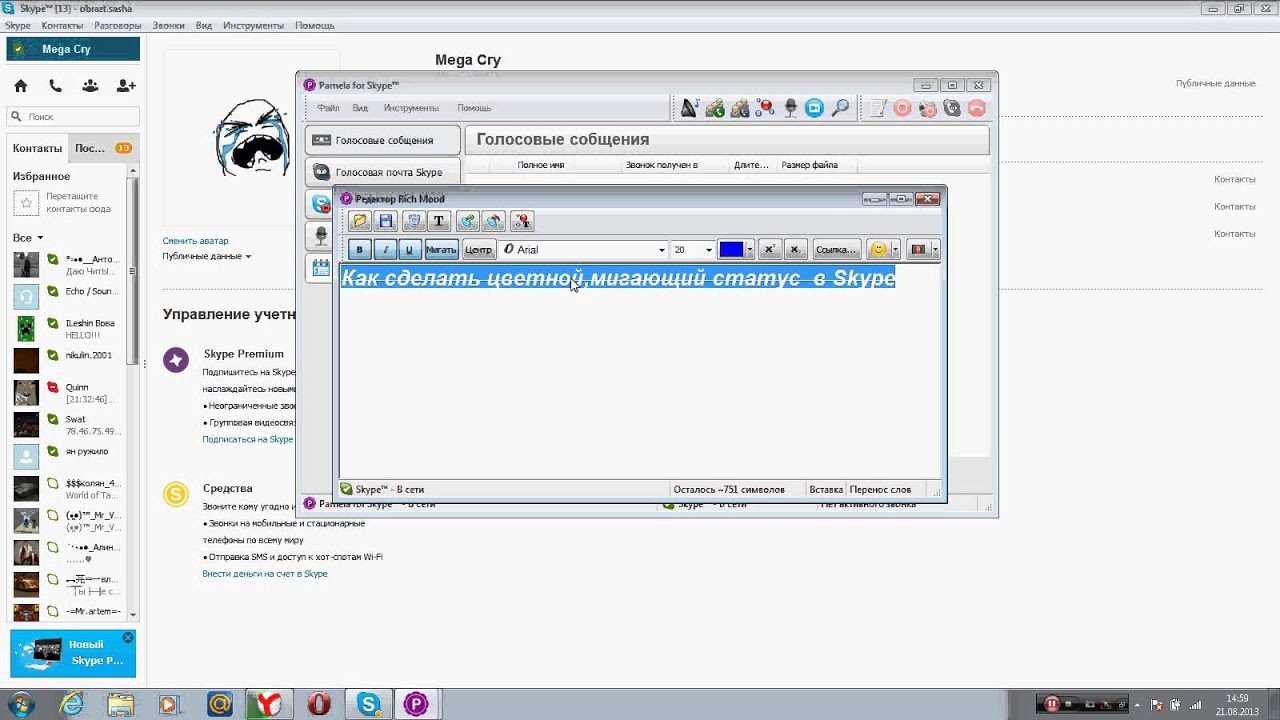1280x720 pixels.
Task: Click the Полное имя column header
Action: [x=541, y=165]
